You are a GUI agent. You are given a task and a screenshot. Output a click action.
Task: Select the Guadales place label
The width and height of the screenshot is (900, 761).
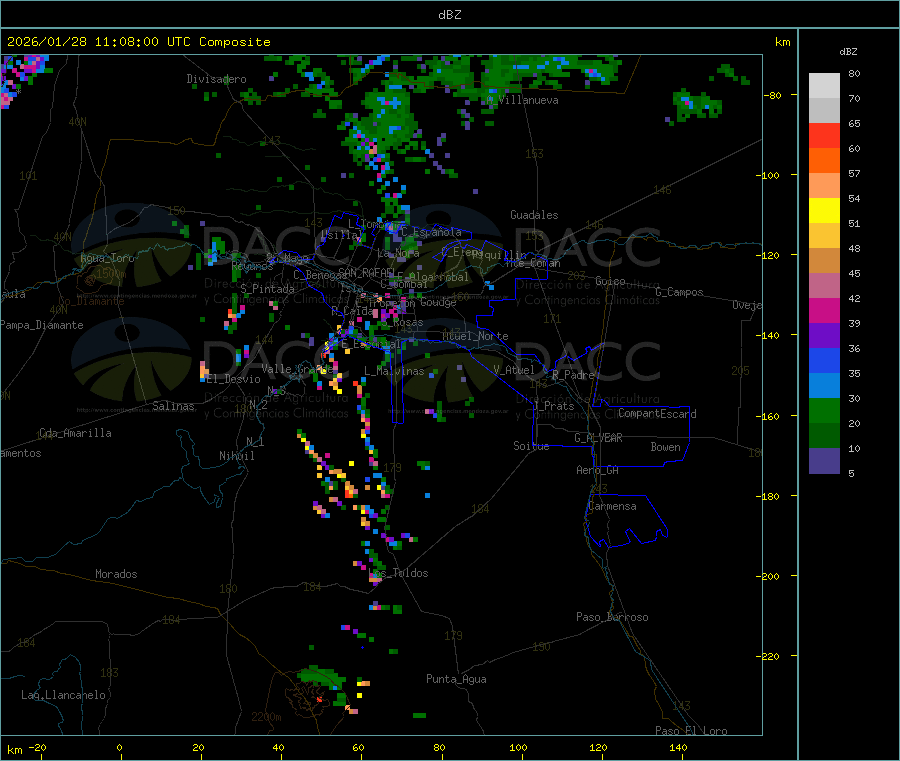click(x=534, y=215)
